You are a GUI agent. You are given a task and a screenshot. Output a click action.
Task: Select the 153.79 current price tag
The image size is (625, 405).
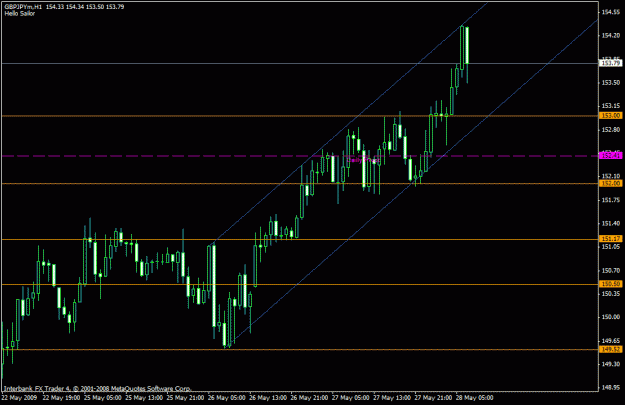pos(611,63)
